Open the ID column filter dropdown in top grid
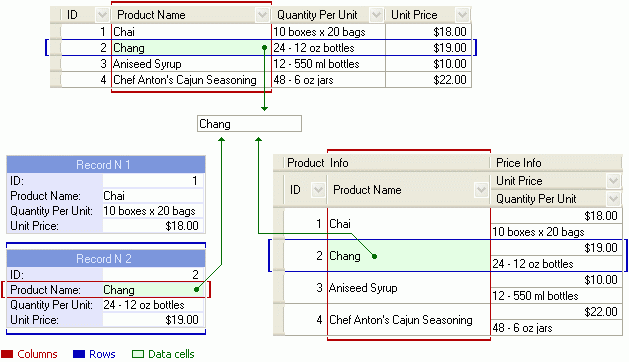 102,15
